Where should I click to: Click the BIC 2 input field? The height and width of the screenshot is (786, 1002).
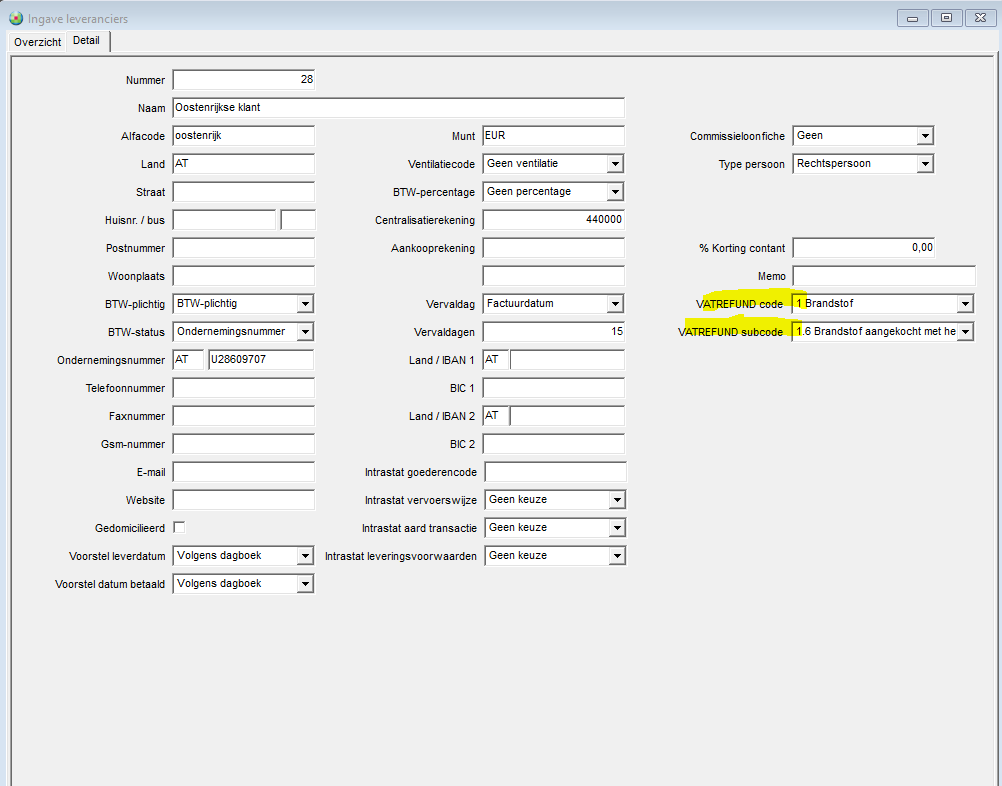pos(553,444)
